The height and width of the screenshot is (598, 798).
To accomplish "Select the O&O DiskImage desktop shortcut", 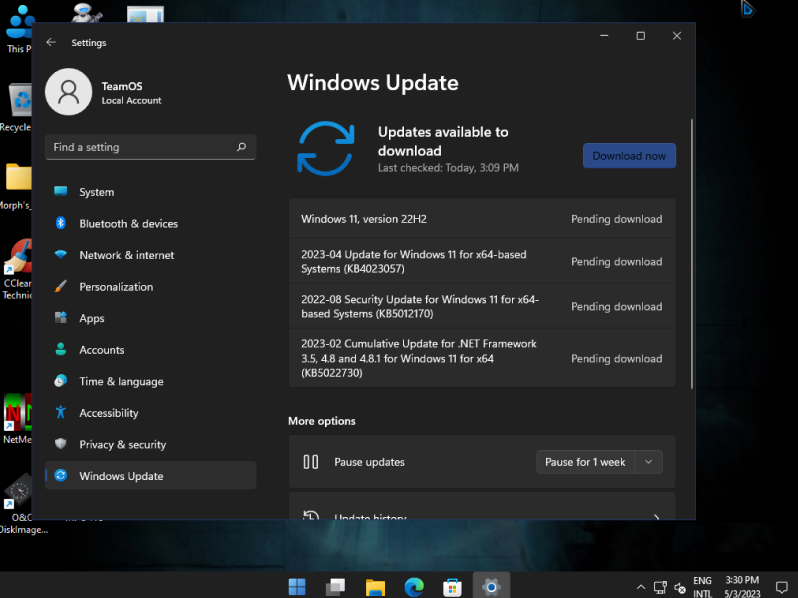I will (x=22, y=504).
